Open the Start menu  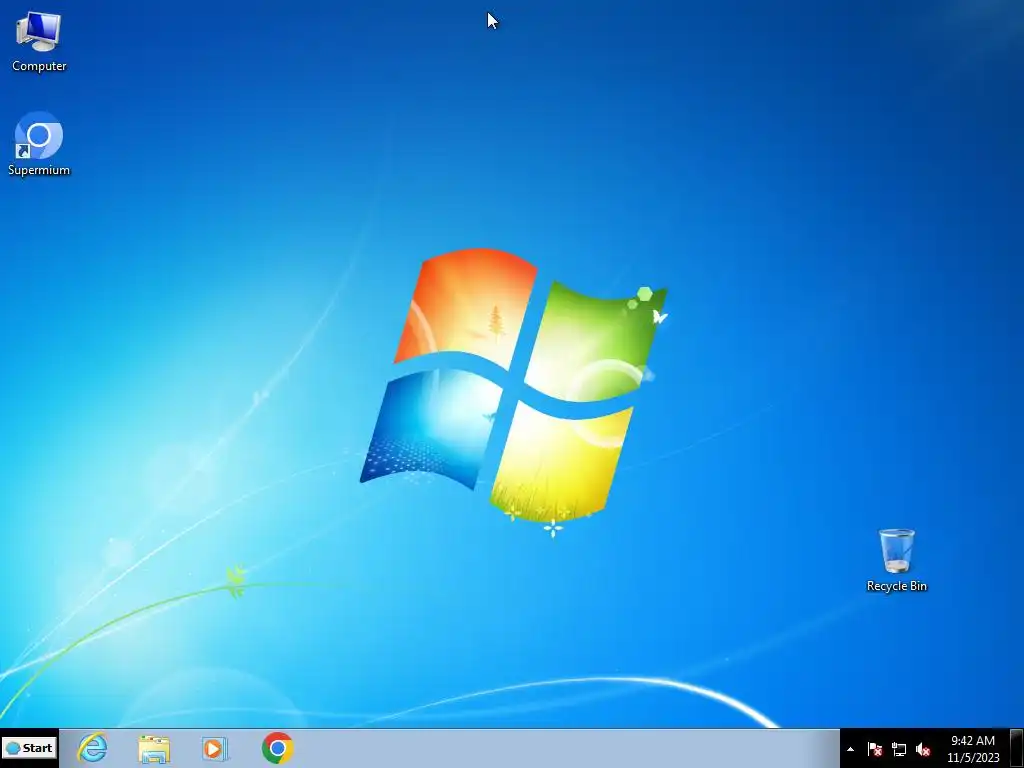pos(29,748)
